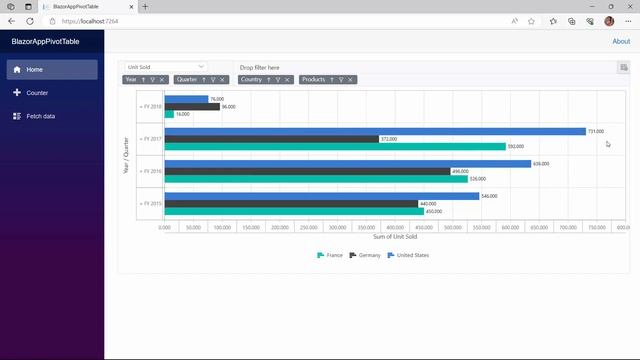The image size is (640, 360).
Task: Remove the Quarter field chip
Action: tap(222, 80)
